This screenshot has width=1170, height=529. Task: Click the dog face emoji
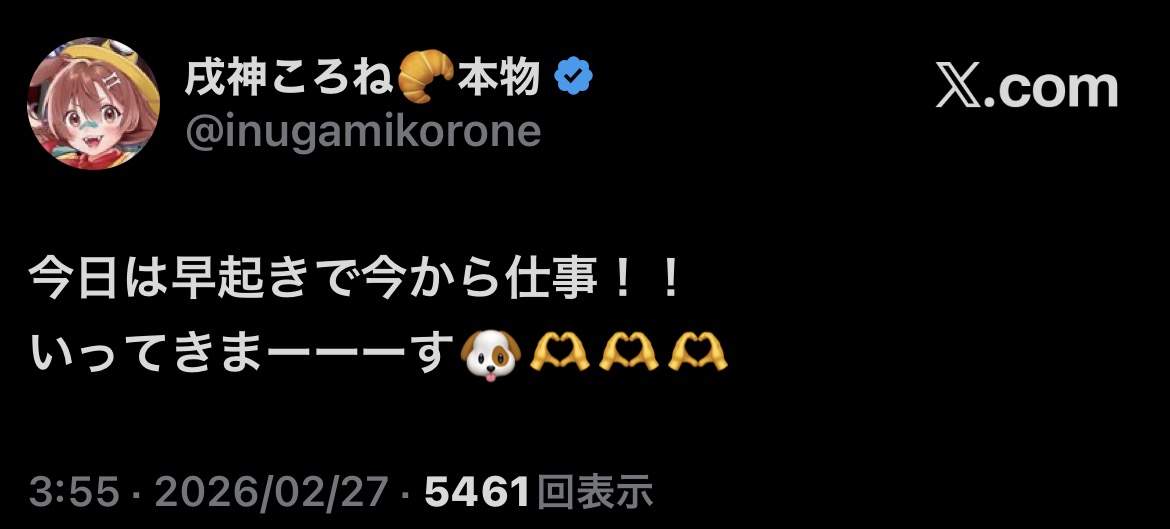pyautogui.click(x=490, y=354)
